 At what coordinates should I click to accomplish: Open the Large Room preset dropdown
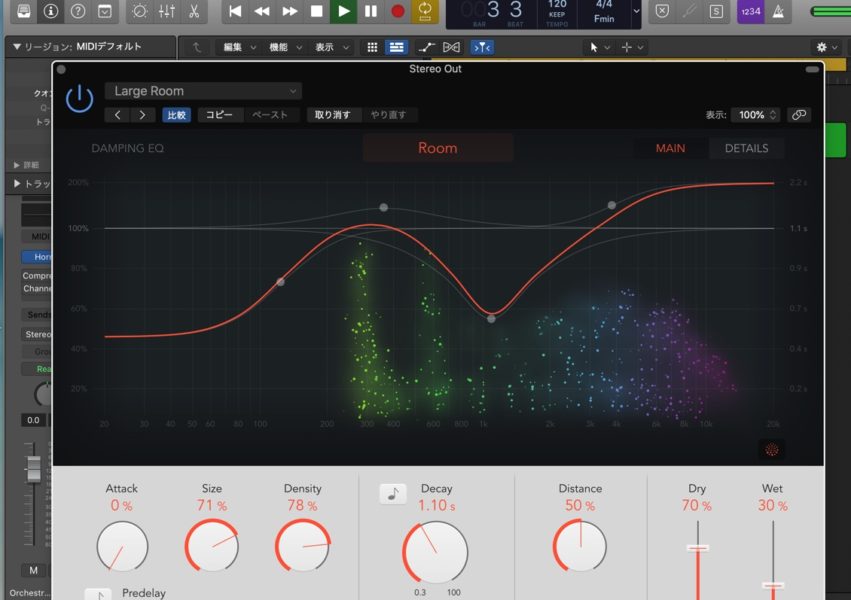click(204, 91)
